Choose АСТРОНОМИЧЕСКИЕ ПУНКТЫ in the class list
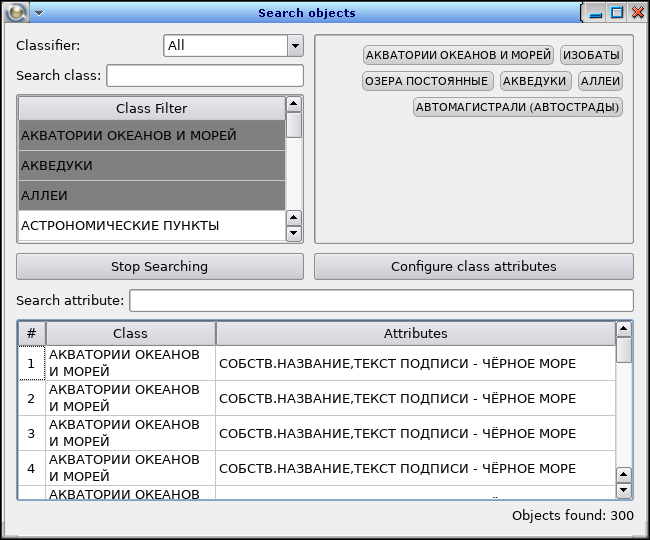Image resolution: width=650 pixels, height=540 pixels. tap(152, 226)
